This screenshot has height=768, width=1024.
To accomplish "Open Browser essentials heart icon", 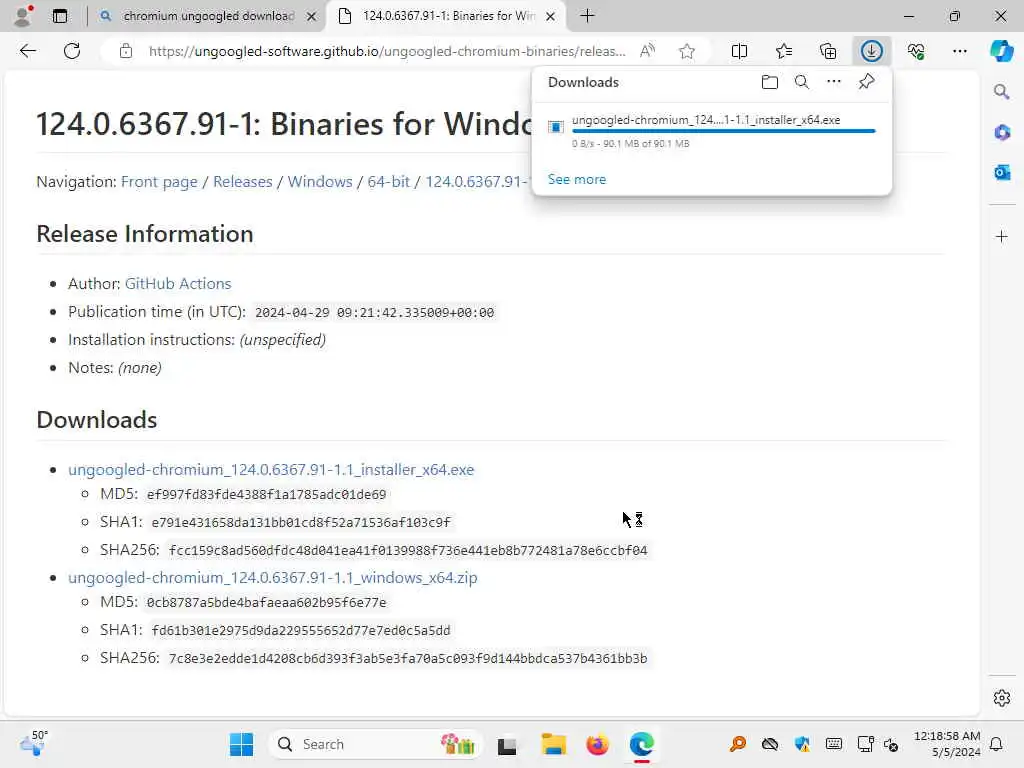I will (916, 51).
